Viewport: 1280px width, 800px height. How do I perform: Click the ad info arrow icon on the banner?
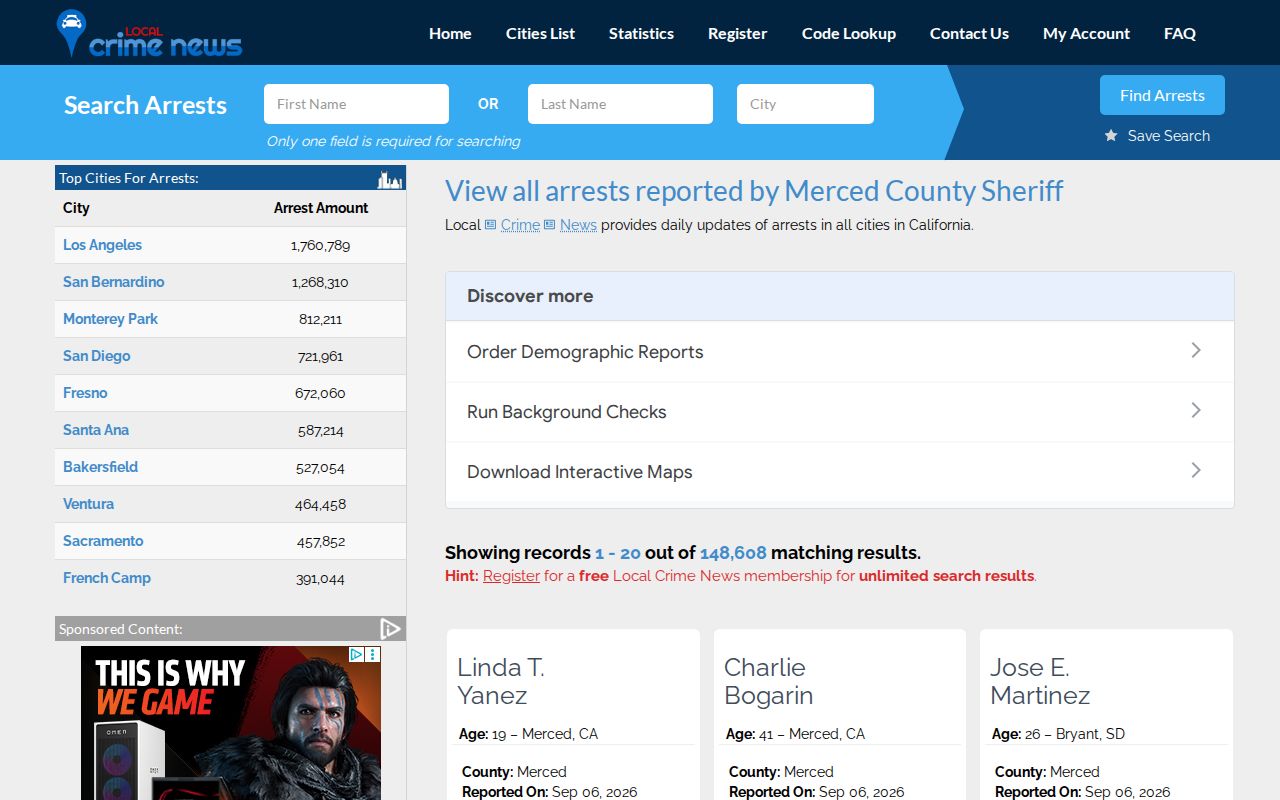[x=356, y=655]
